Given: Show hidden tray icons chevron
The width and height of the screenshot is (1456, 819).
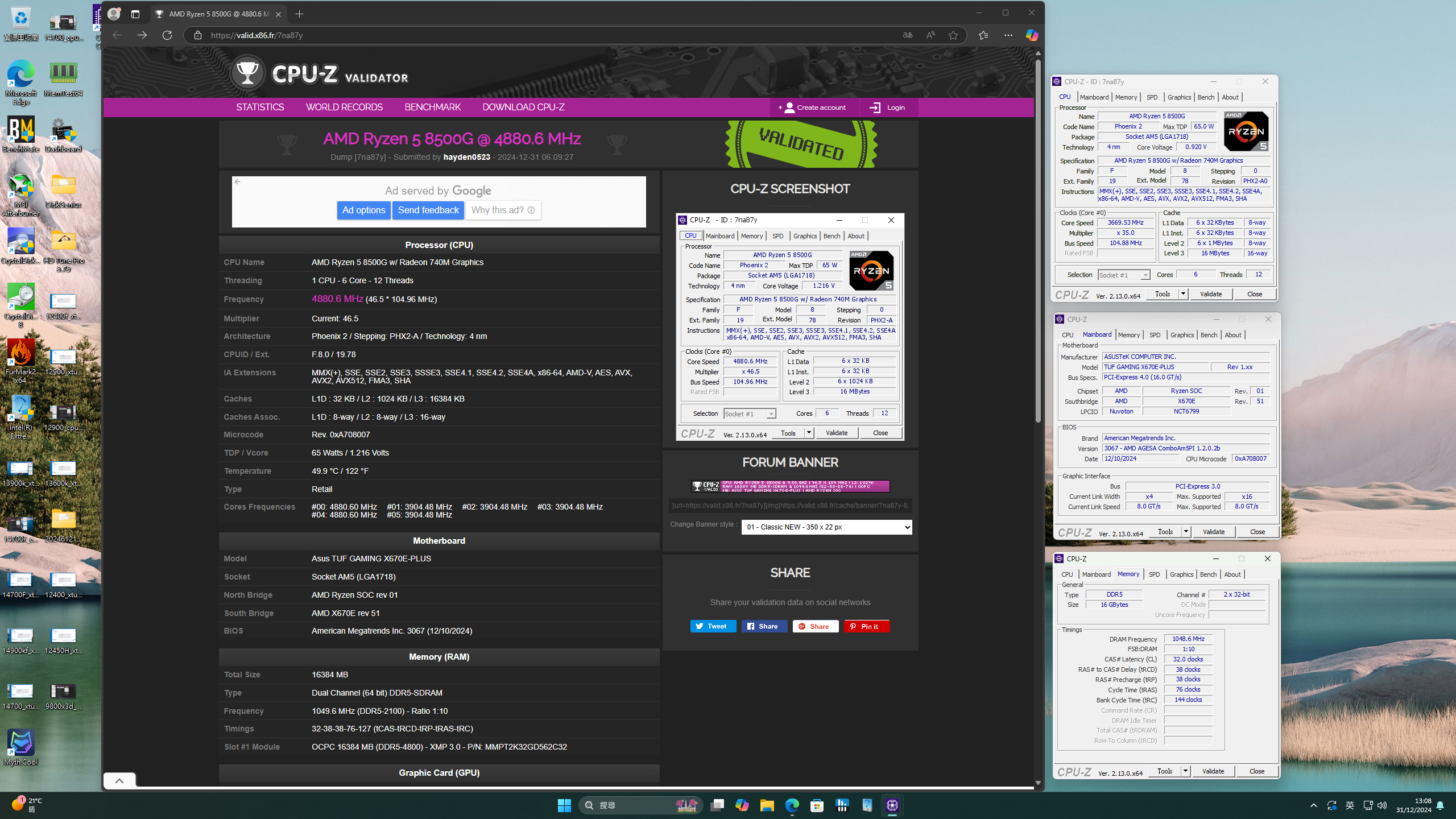Looking at the screenshot, I should coord(1313,805).
